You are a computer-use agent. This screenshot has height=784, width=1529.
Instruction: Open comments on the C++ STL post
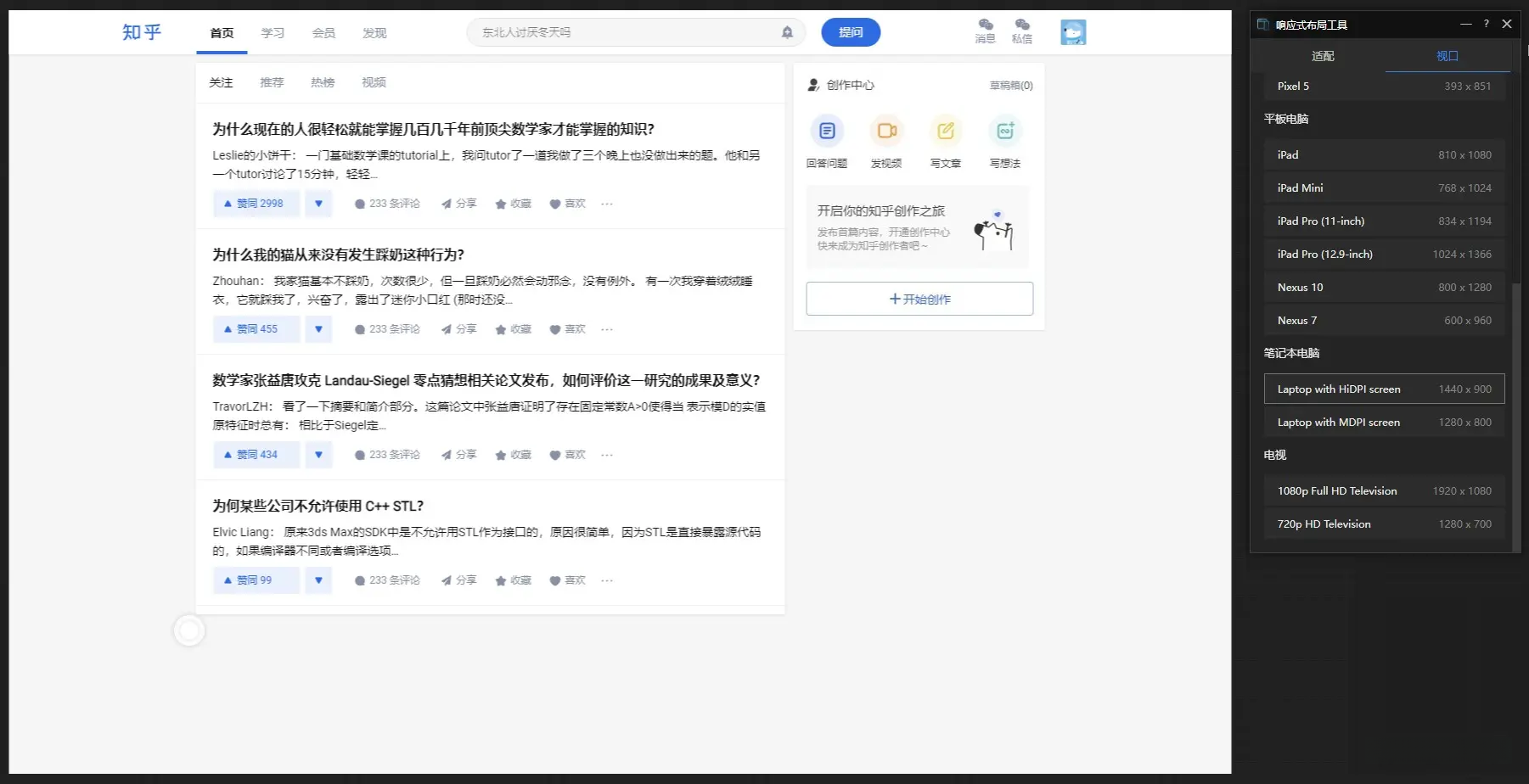387,580
